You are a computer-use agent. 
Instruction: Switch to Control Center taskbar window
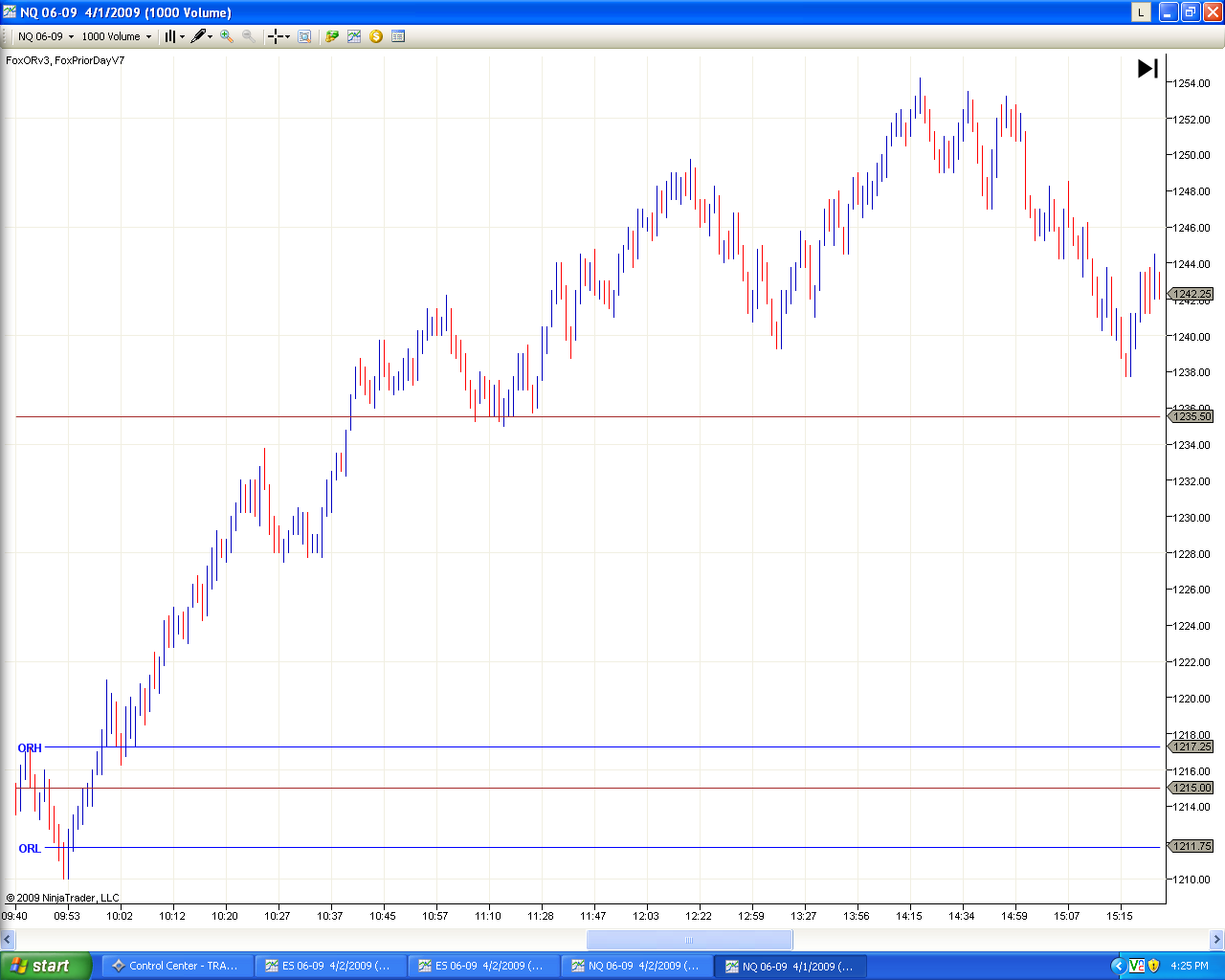click(177, 966)
